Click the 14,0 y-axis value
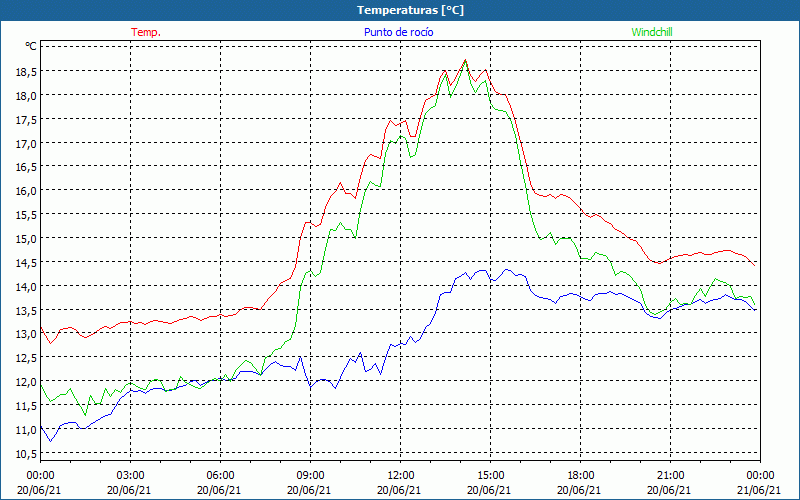800x500 pixels. point(27,287)
